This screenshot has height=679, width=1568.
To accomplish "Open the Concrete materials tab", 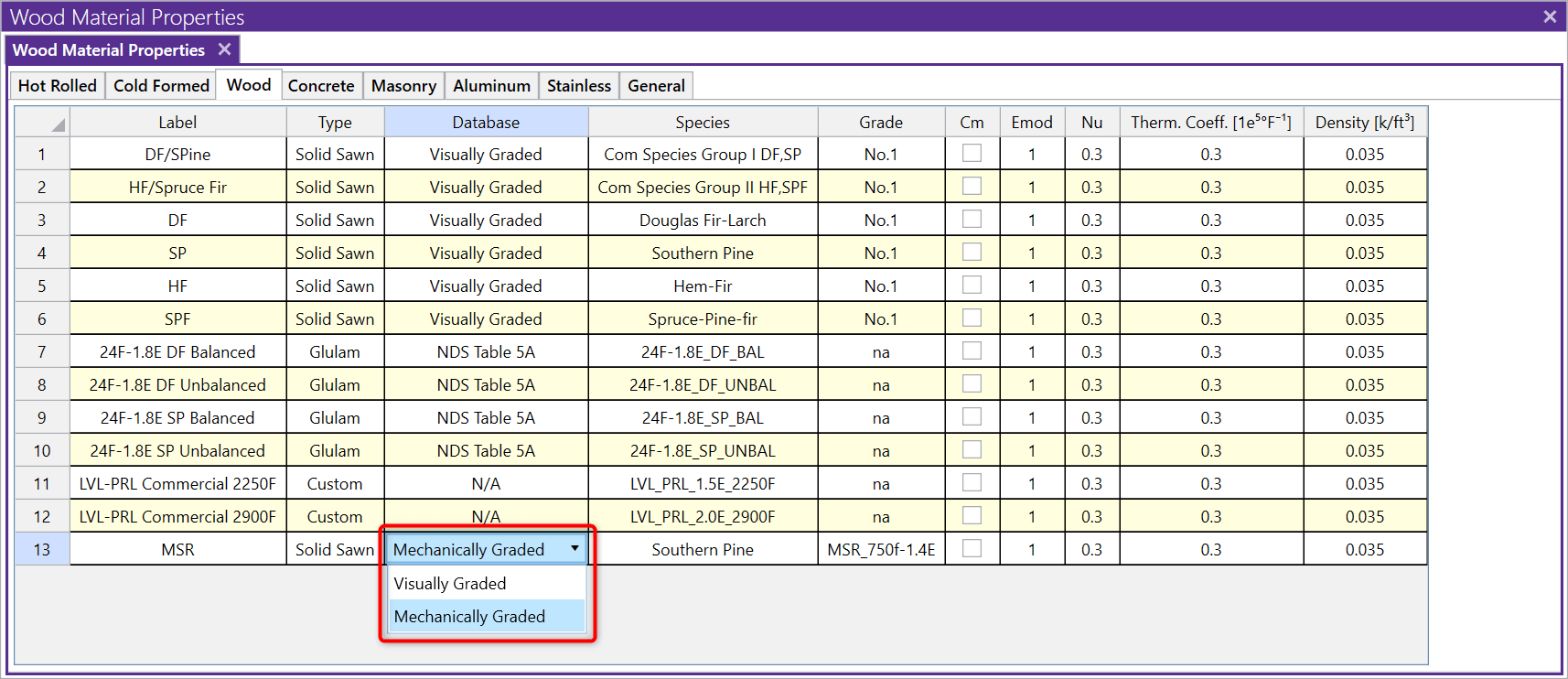I will tap(321, 86).
